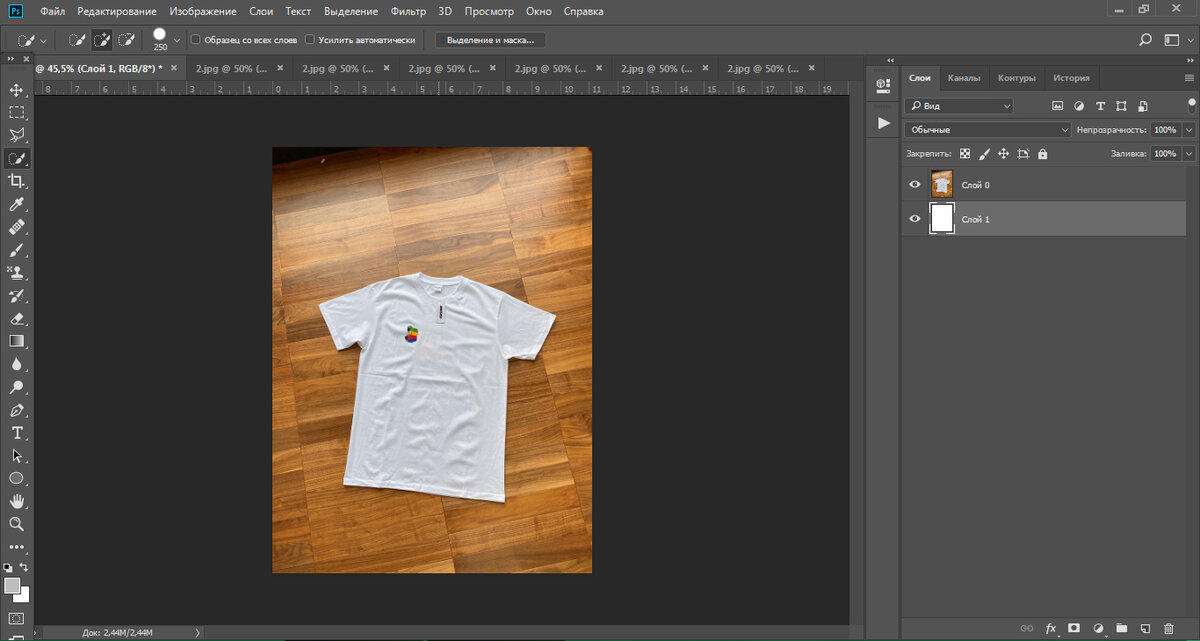Pick the Eyedropper tool
Screen dimensions: 1200x641
point(17,205)
